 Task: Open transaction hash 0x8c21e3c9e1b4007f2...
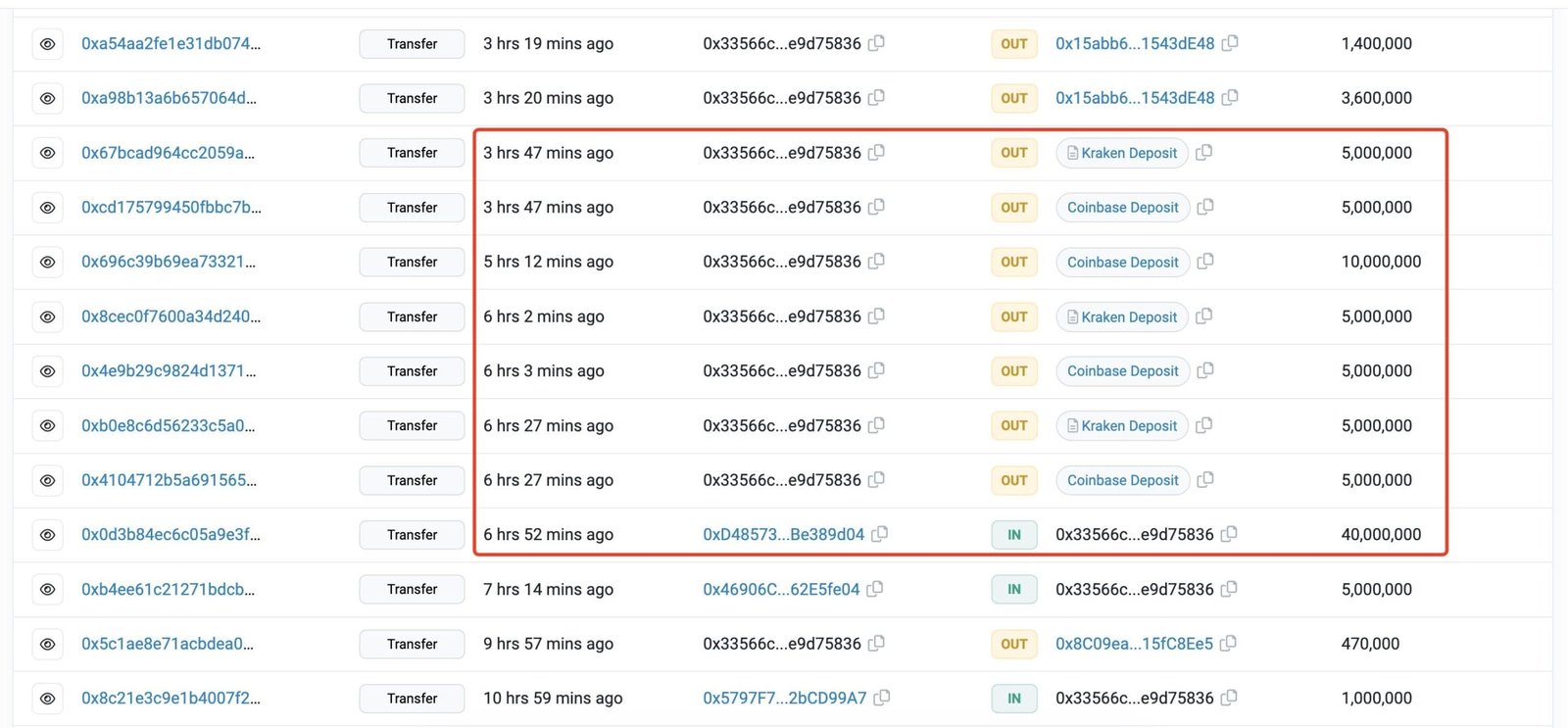pyautogui.click(x=171, y=699)
